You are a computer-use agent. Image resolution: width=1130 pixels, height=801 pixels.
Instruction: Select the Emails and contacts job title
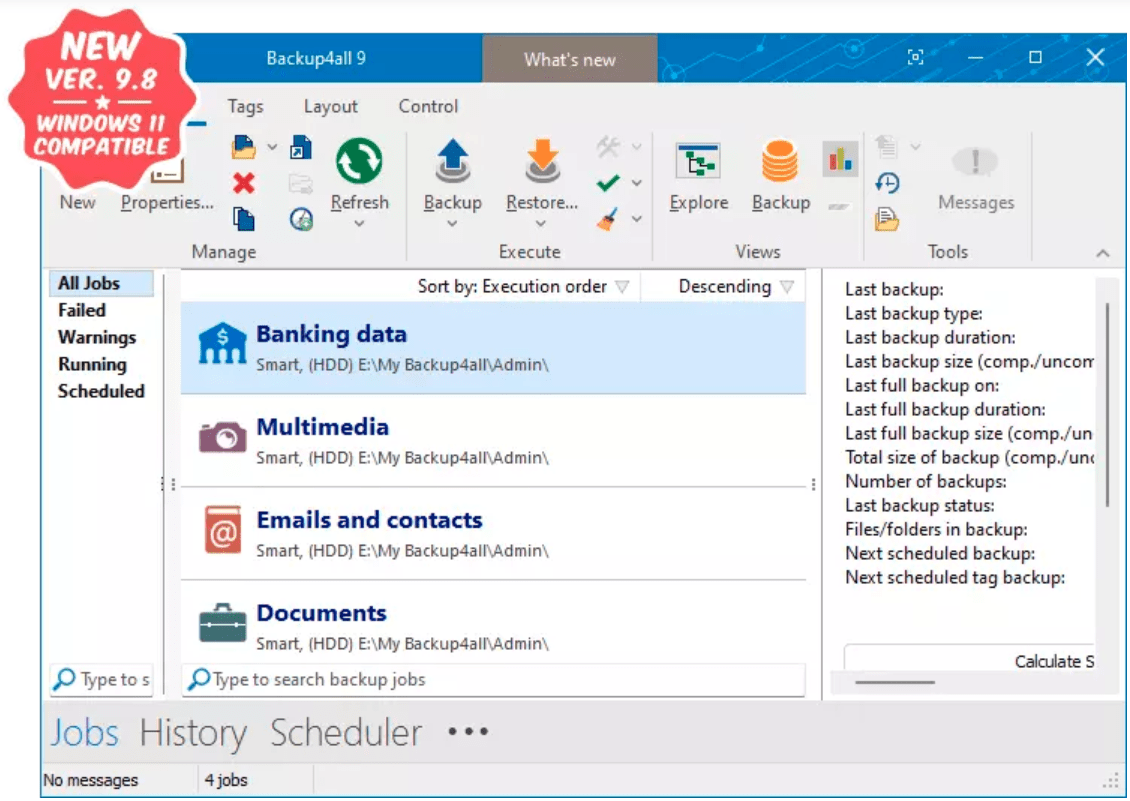[x=370, y=520]
